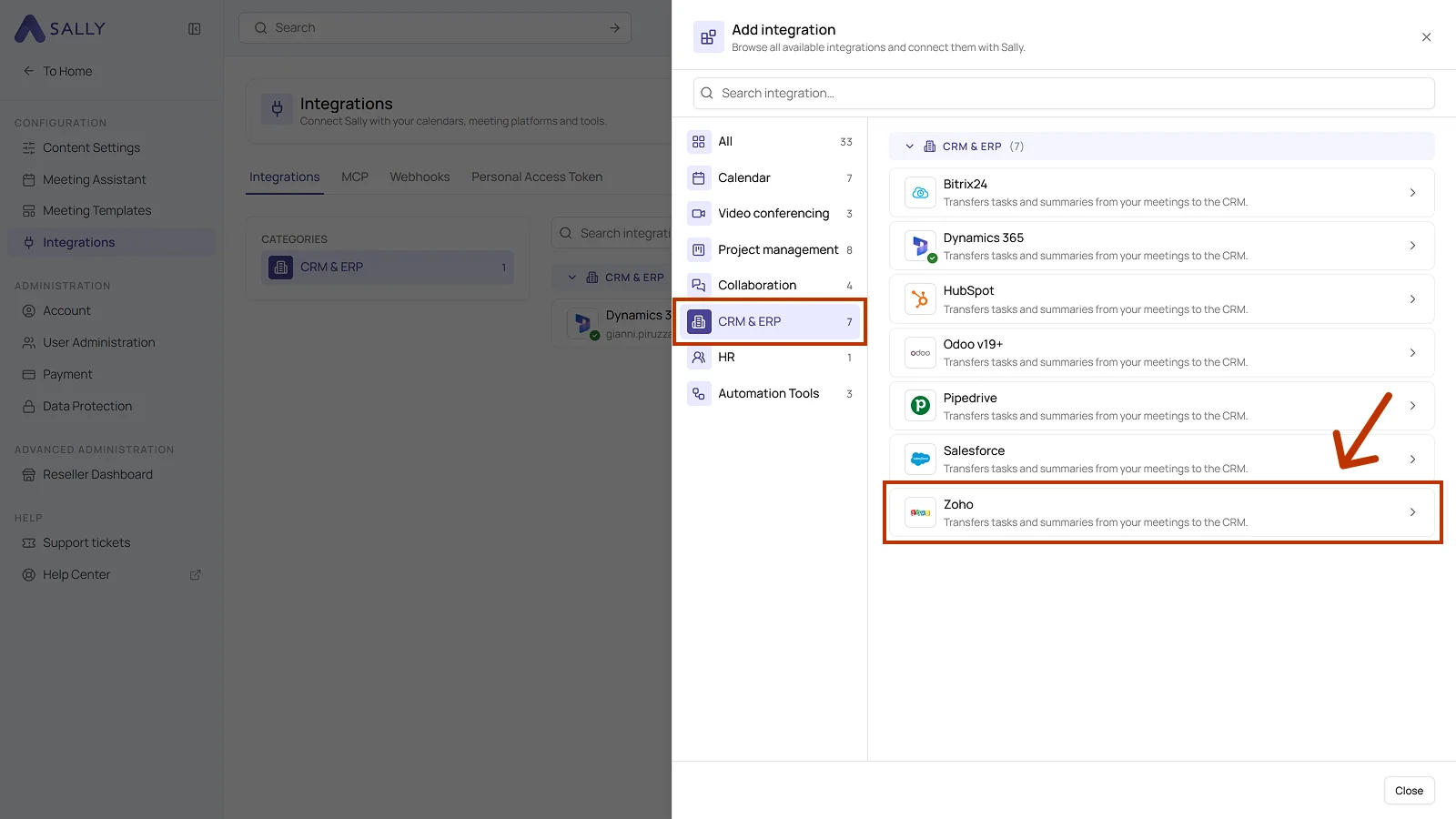The image size is (1456, 819).
Task: Click the Odoo logo icon
Action: click(x=920, y=353)
